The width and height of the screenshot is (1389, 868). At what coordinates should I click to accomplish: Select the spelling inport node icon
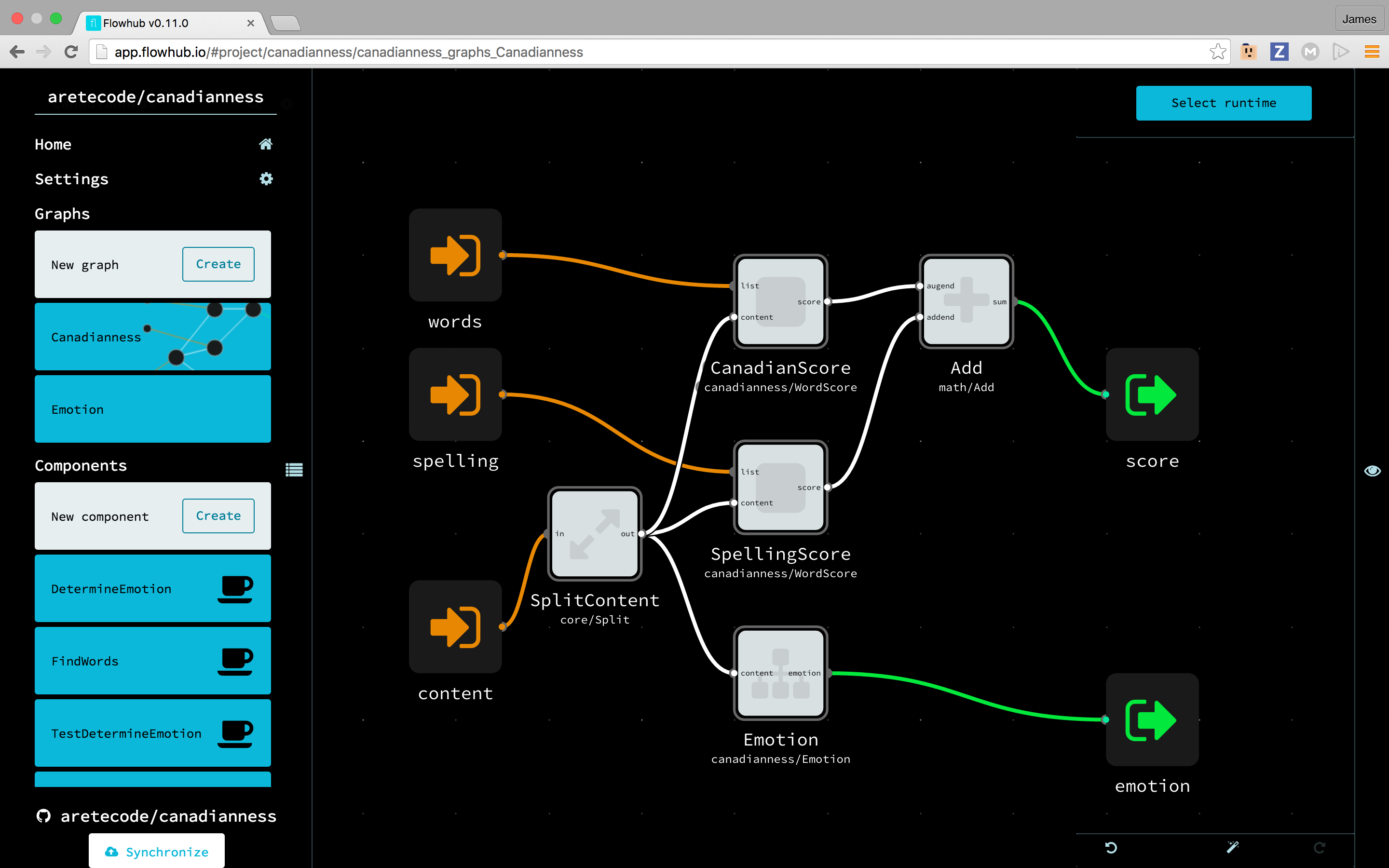[x=455, y=394]
